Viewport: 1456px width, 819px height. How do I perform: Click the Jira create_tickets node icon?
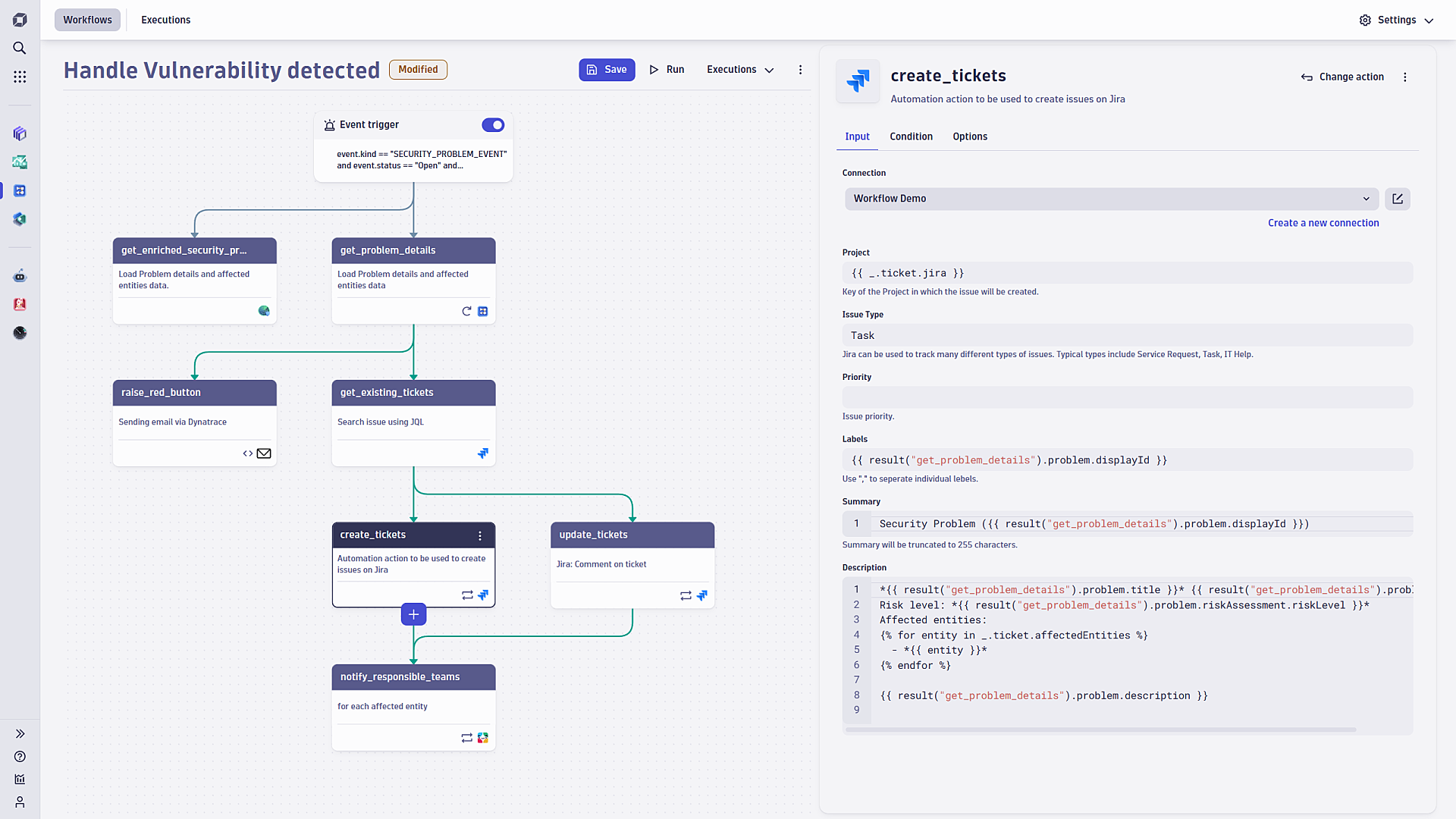click(483, 595)
